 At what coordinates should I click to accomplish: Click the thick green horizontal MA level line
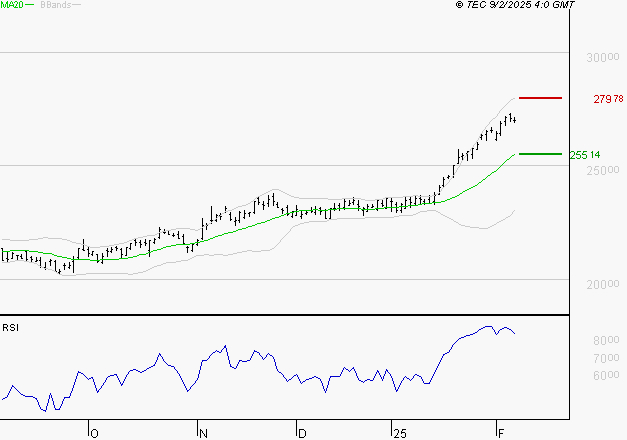click(540, 154)
